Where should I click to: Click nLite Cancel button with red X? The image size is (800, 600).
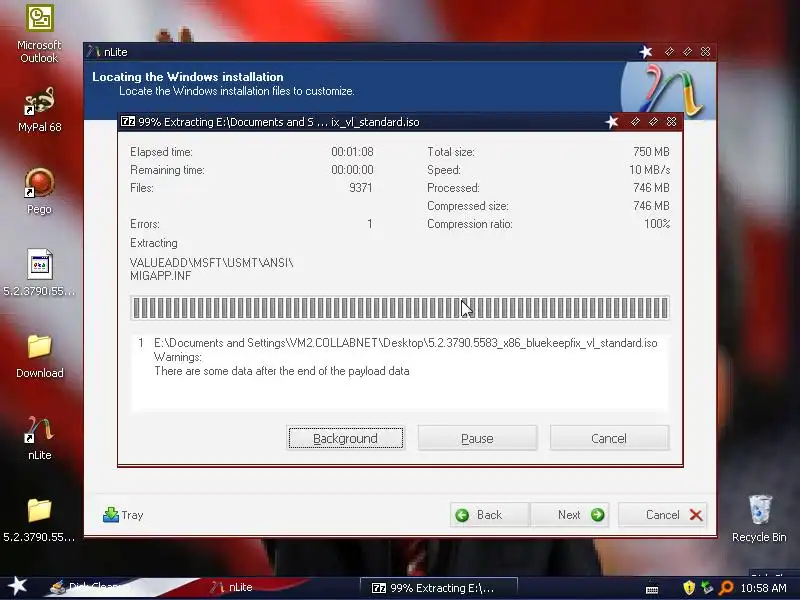point(662,515)
